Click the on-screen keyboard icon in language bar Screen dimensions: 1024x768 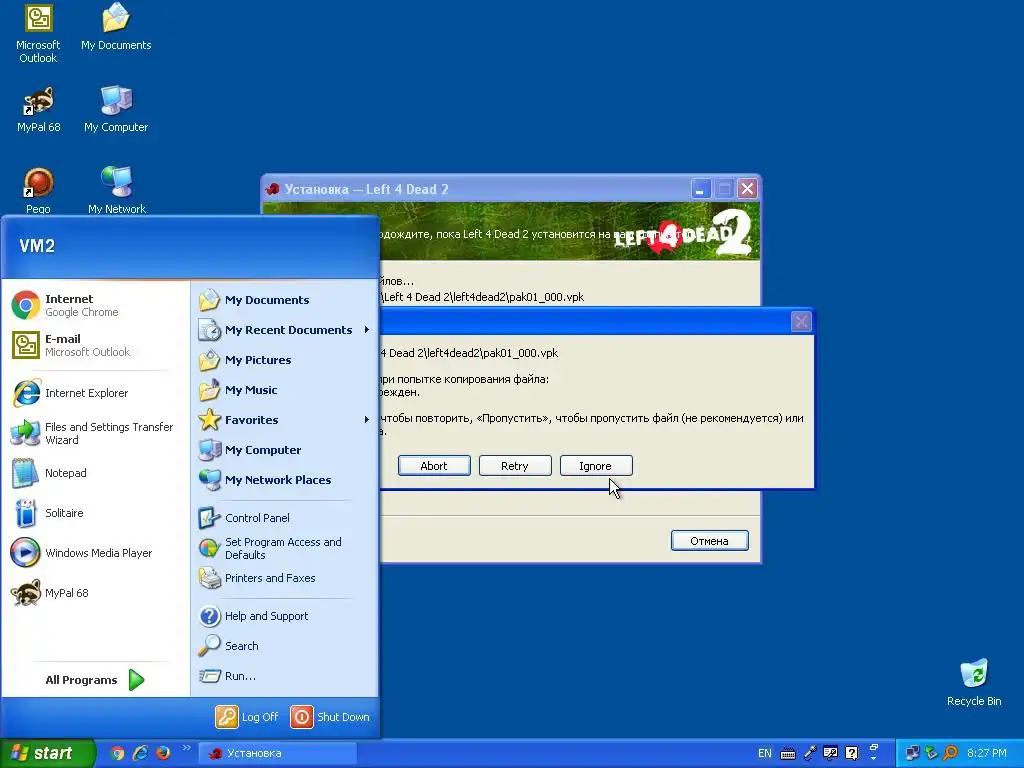click(x=788, y=754)
